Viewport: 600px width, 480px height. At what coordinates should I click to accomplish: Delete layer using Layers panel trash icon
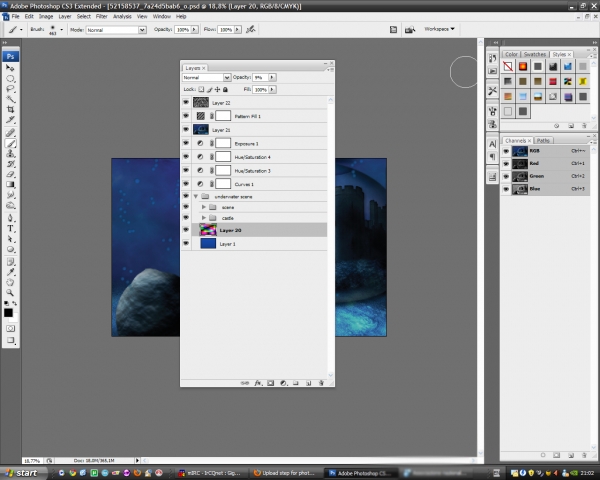click(x=321, y=383)
